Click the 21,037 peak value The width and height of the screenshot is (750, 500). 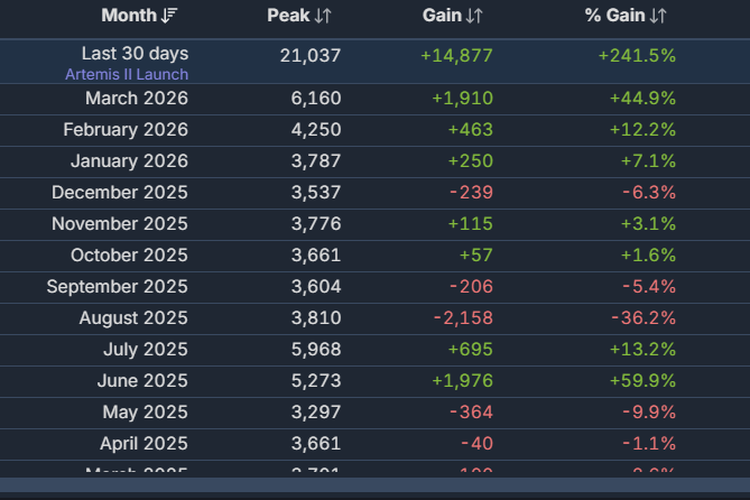[310, 56]
